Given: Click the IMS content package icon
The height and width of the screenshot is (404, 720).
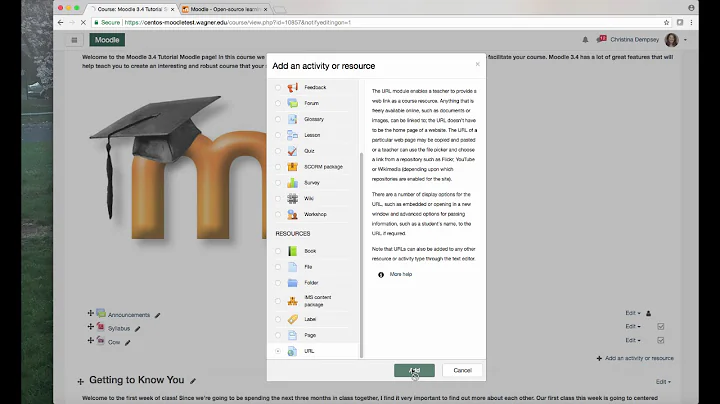Looking at the screenshot, I should [x=292, y=301].
